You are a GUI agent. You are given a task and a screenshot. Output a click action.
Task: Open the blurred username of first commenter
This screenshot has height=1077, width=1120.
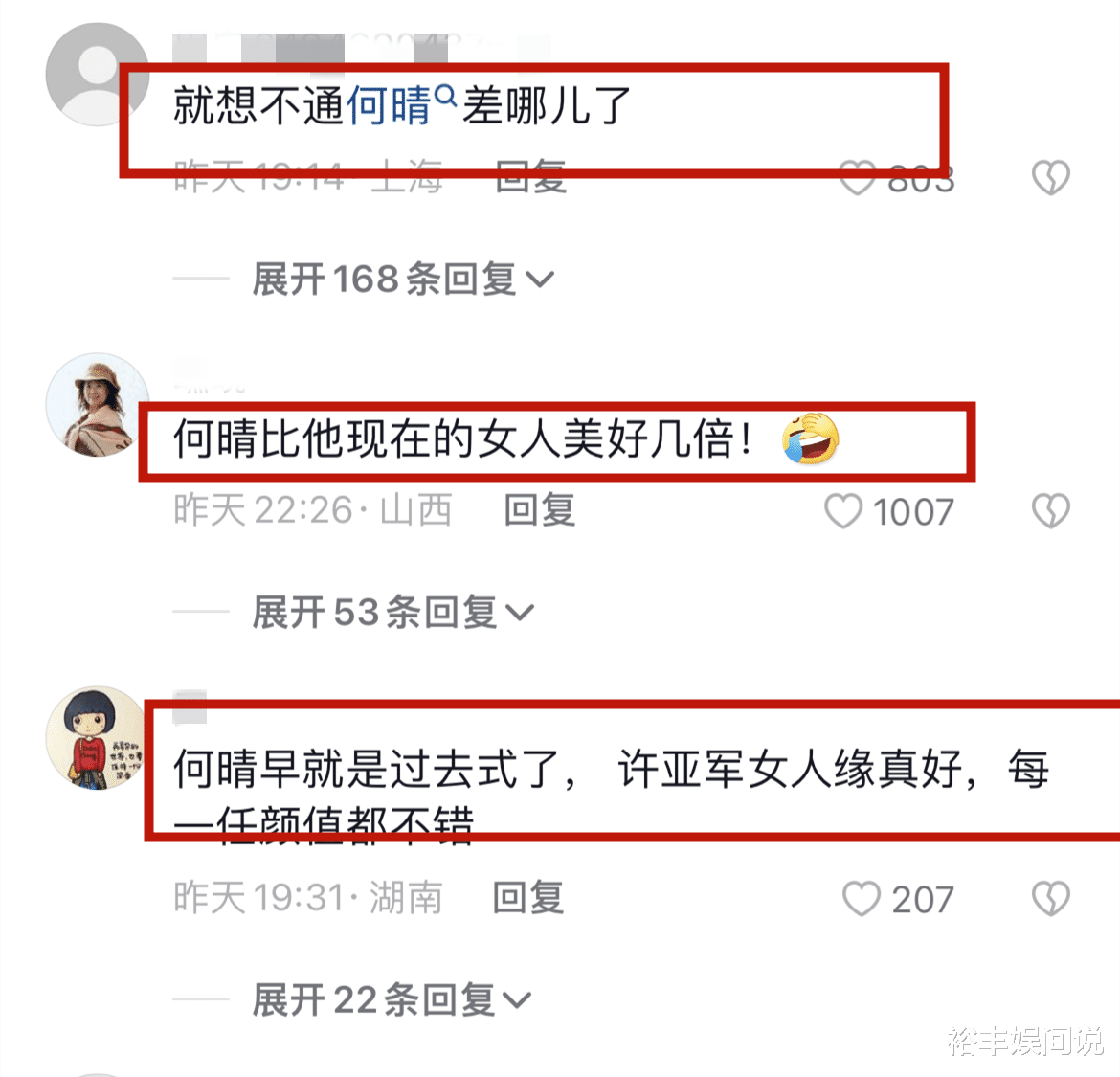361,49
